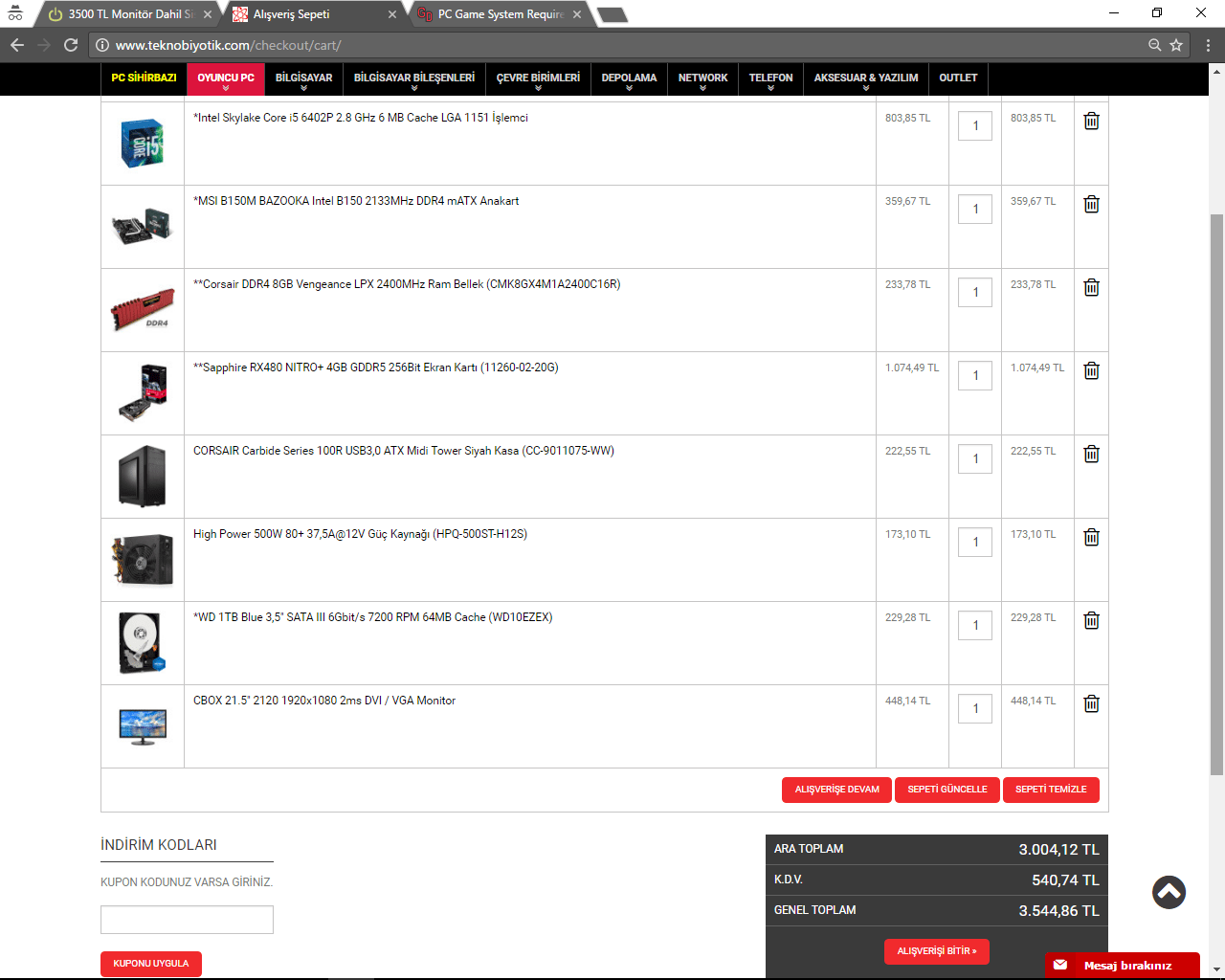Switch to the PC Game System Requirements tab
The height and width of the screenshot is (980, 1225).
[x=497, y=13]
